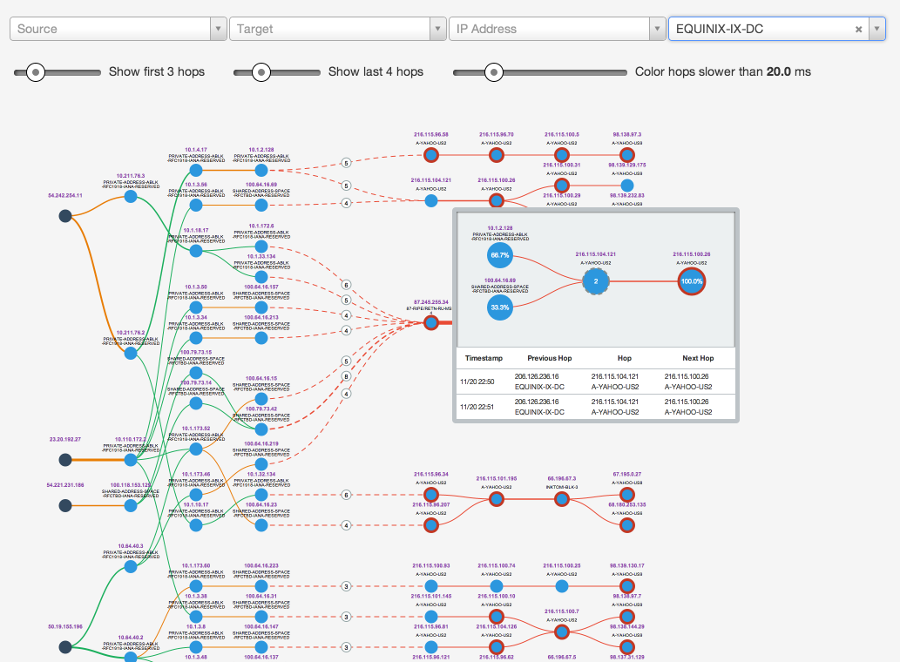The image size is (900, 662).
Task: Select source node 23.20.192.27
Action: (x=65, y=460)
